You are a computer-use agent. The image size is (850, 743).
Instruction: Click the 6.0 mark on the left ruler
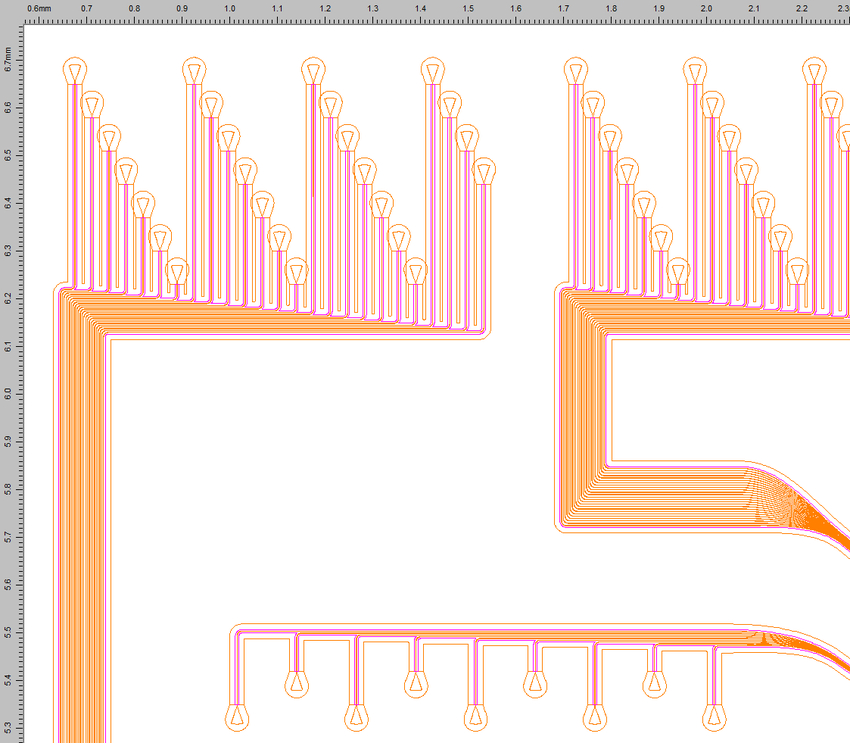(8, 393)
